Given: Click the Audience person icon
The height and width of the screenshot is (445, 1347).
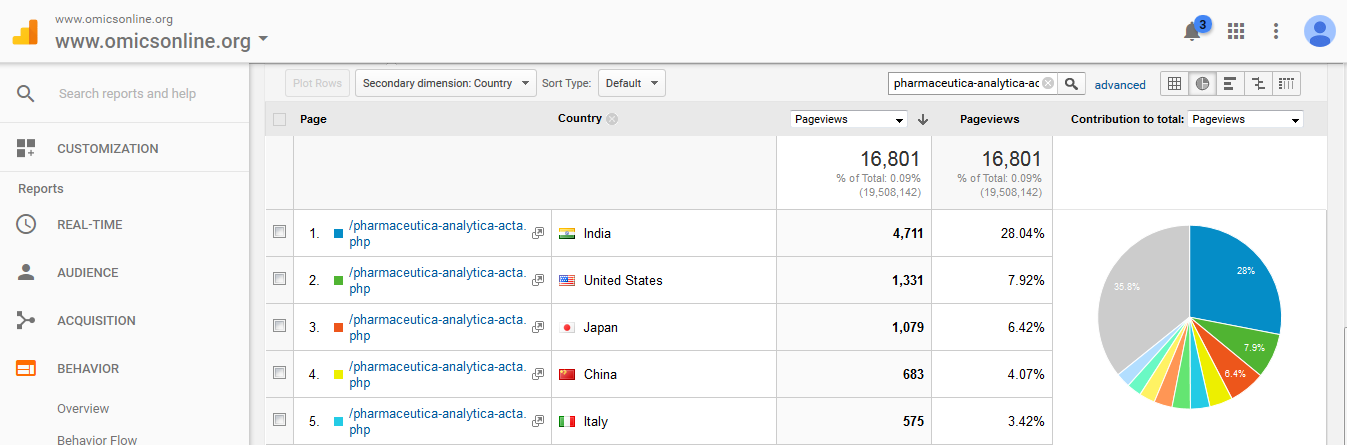Looking at the screenshot, I should (x=26, y=272).
